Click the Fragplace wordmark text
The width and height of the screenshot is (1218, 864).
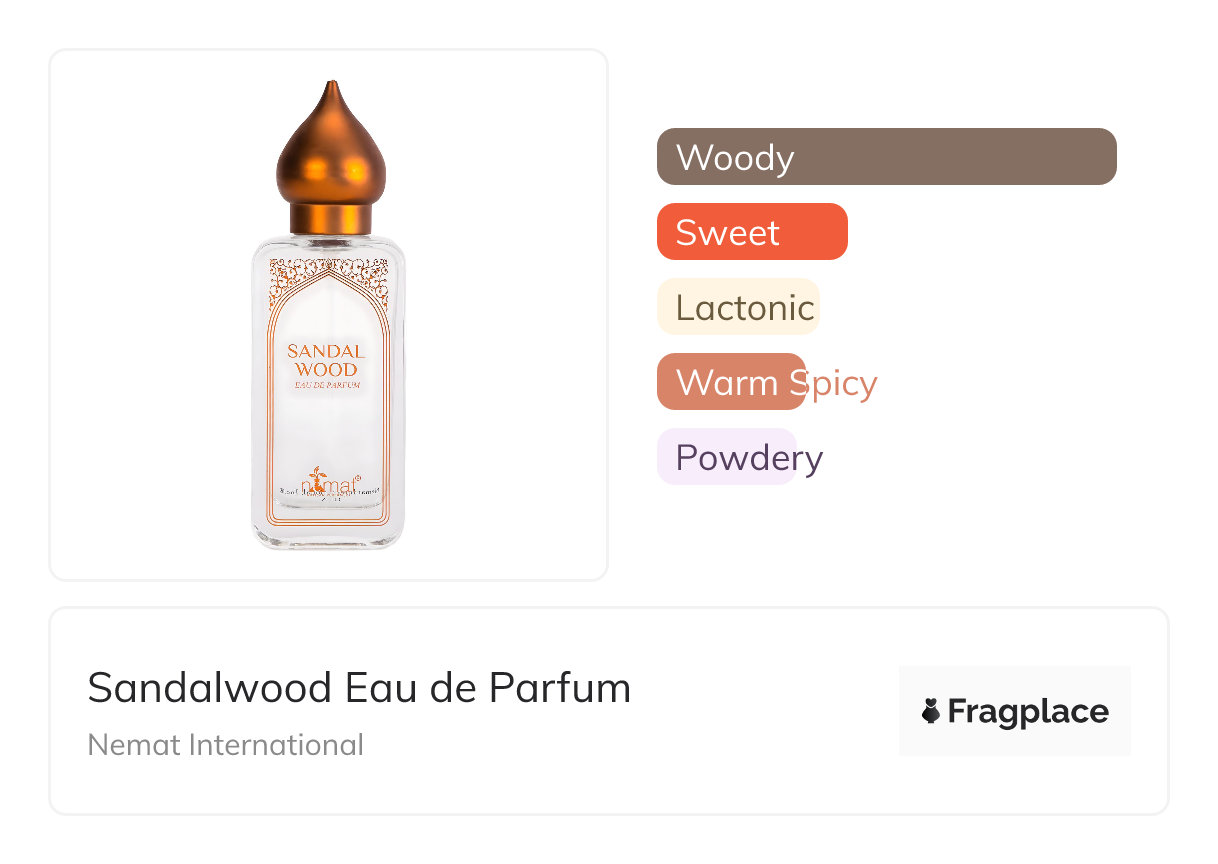[x=1028, y=712]
